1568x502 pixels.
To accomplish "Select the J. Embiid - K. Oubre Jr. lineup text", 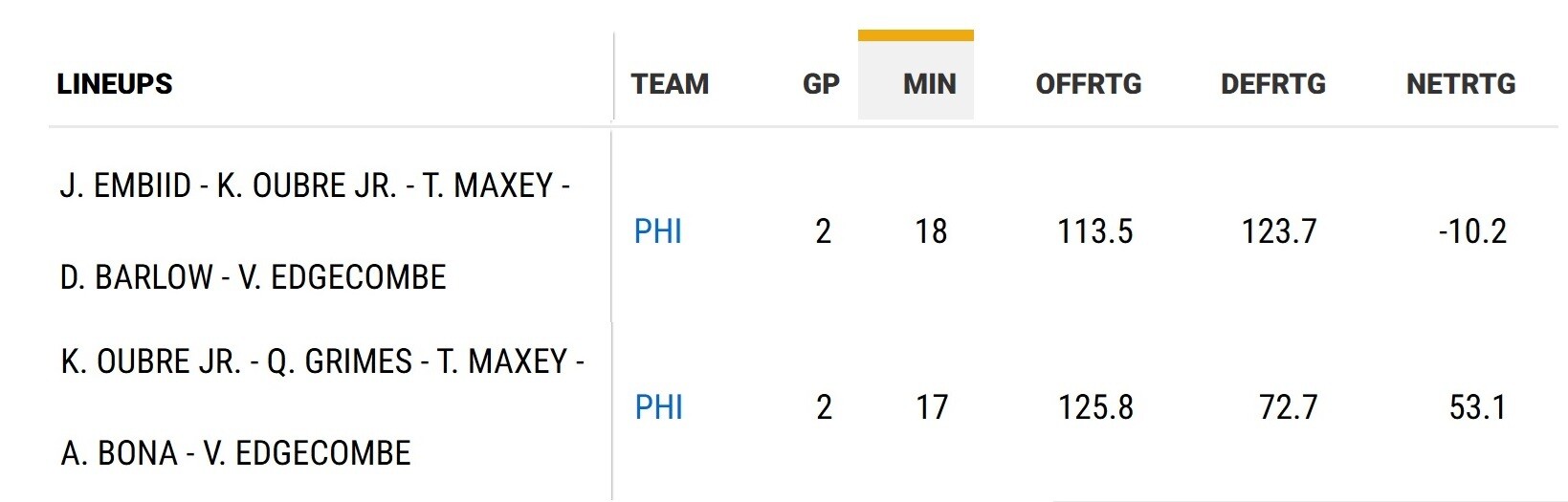I will coord(315,186).
